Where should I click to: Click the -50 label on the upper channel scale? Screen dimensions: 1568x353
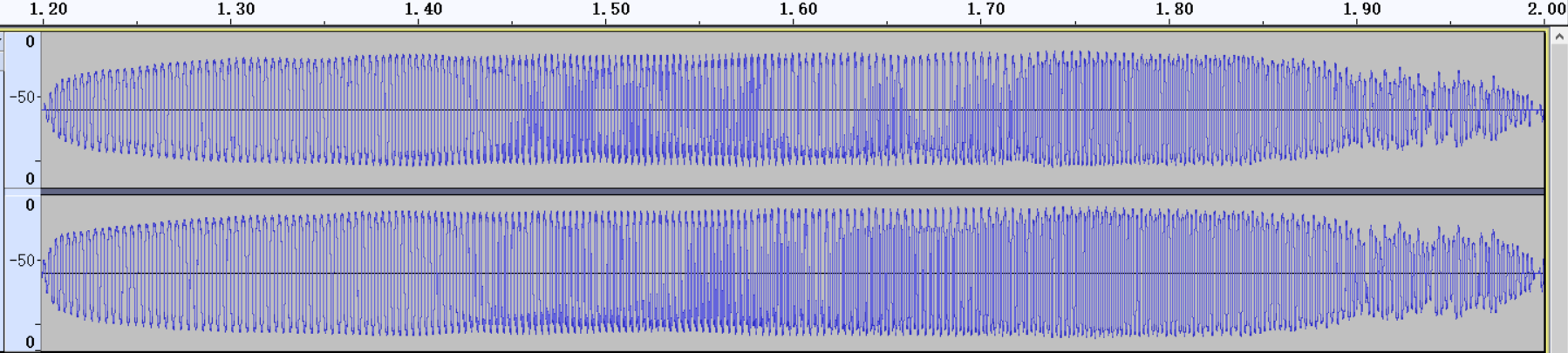[22, 97]
